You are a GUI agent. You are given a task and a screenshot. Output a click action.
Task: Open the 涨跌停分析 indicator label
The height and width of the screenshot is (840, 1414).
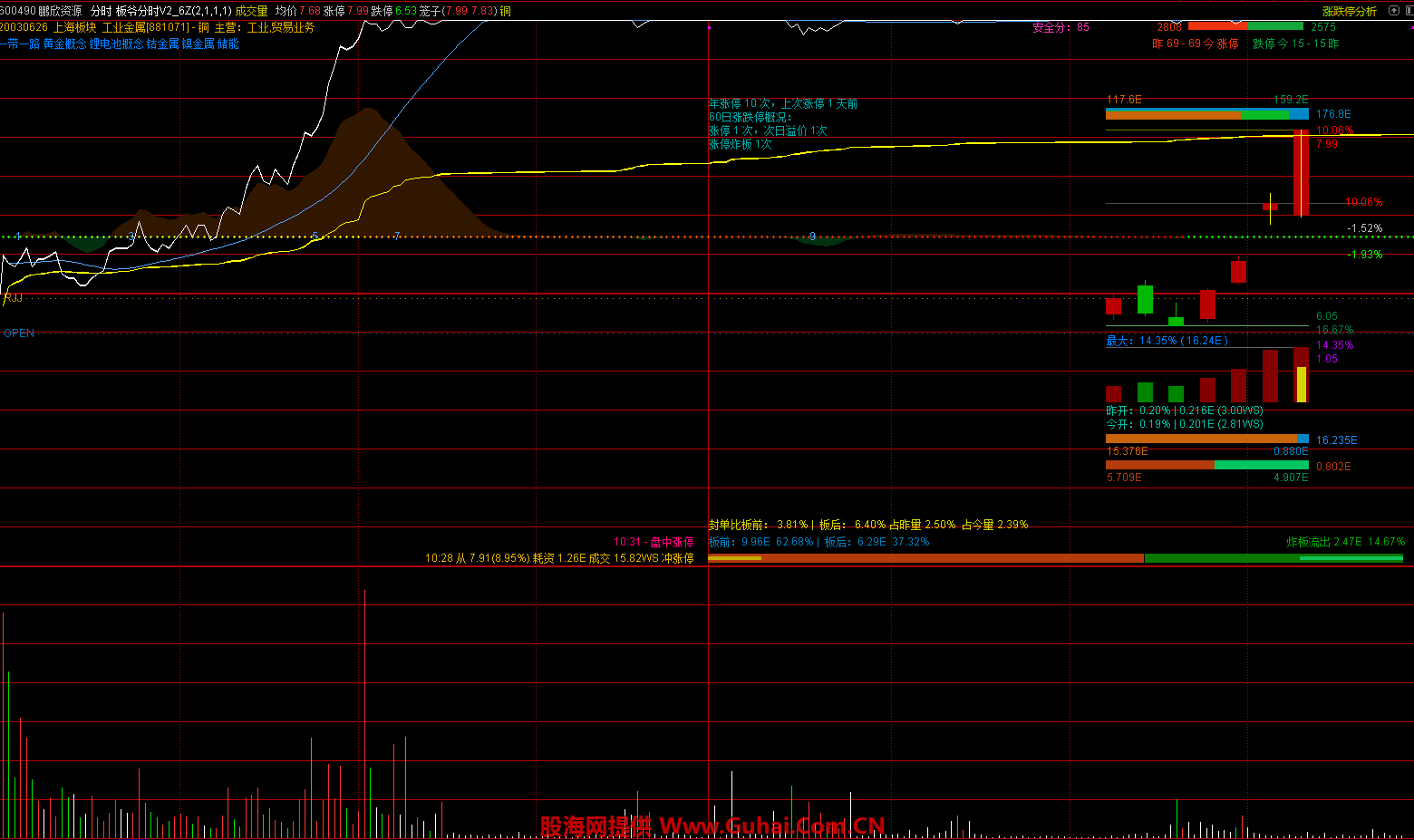pos(1349,11)
